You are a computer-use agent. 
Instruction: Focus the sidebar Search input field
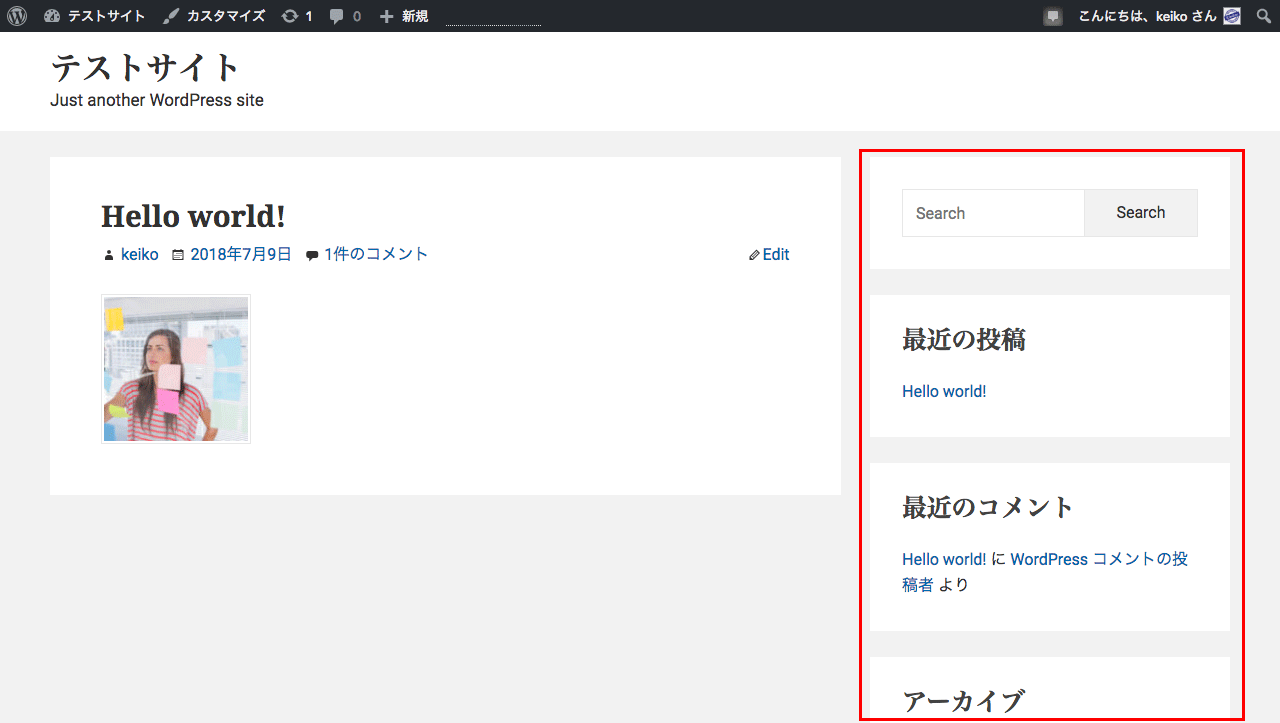pyautogui.click(x=993, y=213)
